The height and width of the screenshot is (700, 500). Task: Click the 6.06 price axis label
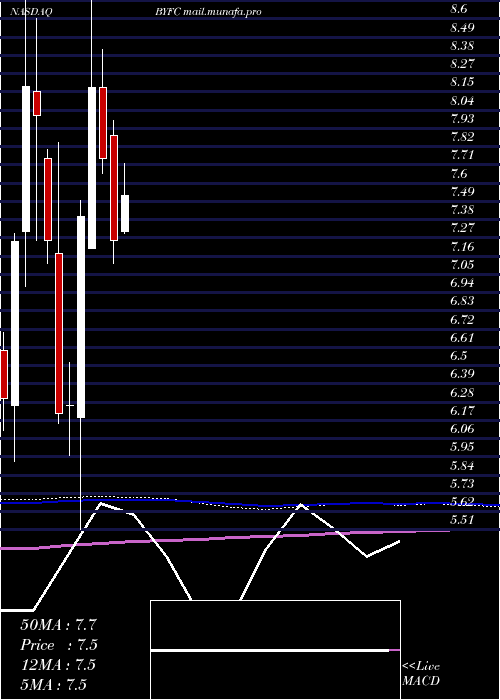pyautogui.click(x=462, y=428)
